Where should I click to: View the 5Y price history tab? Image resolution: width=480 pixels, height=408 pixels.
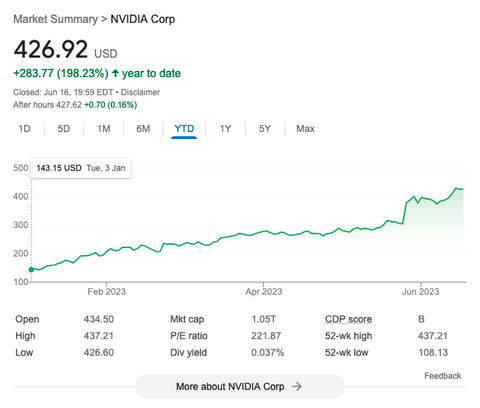coord(265,129)
